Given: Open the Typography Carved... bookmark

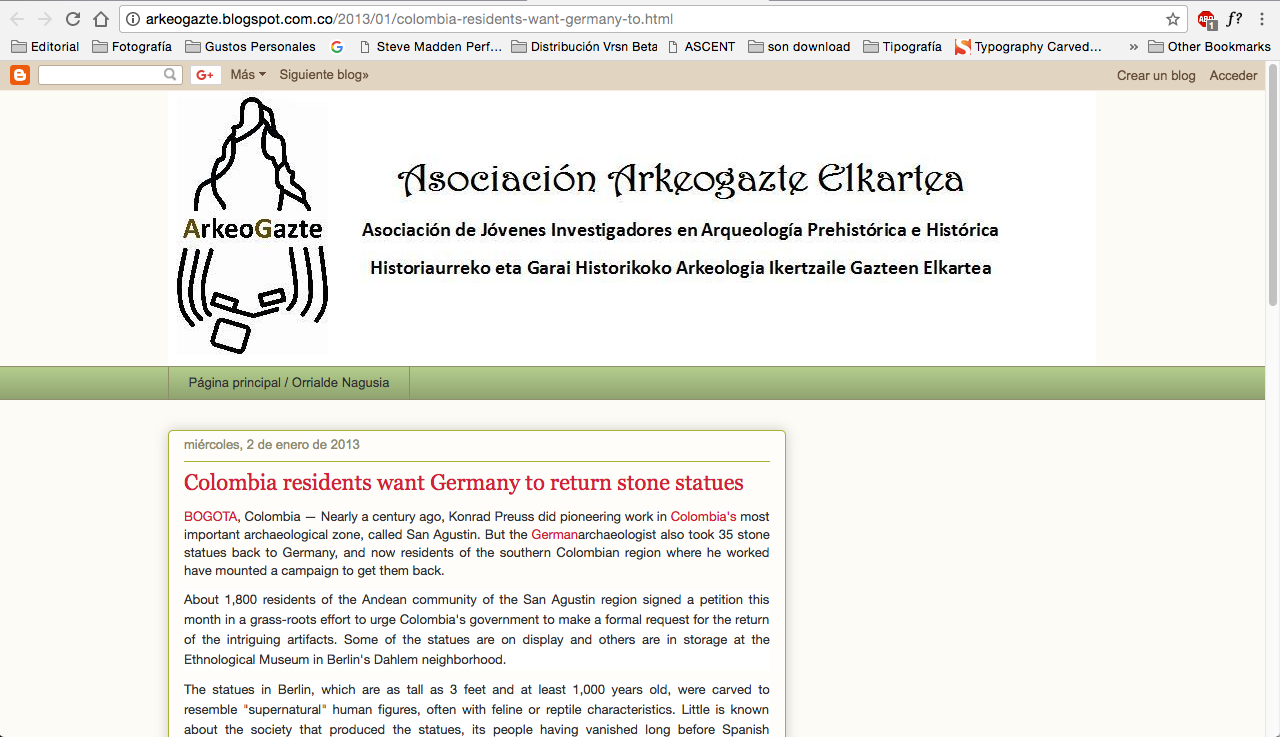Looking at the screenshot, I should [x=1028, y=46].
